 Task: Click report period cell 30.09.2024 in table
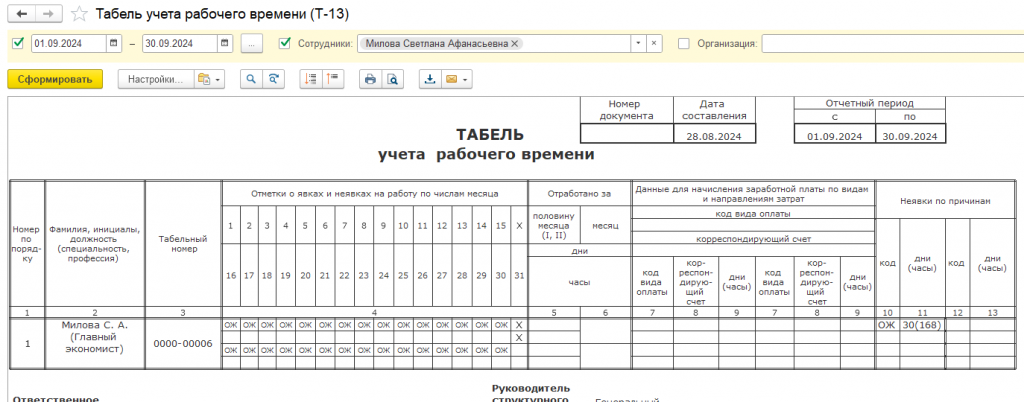click(910, 136)
